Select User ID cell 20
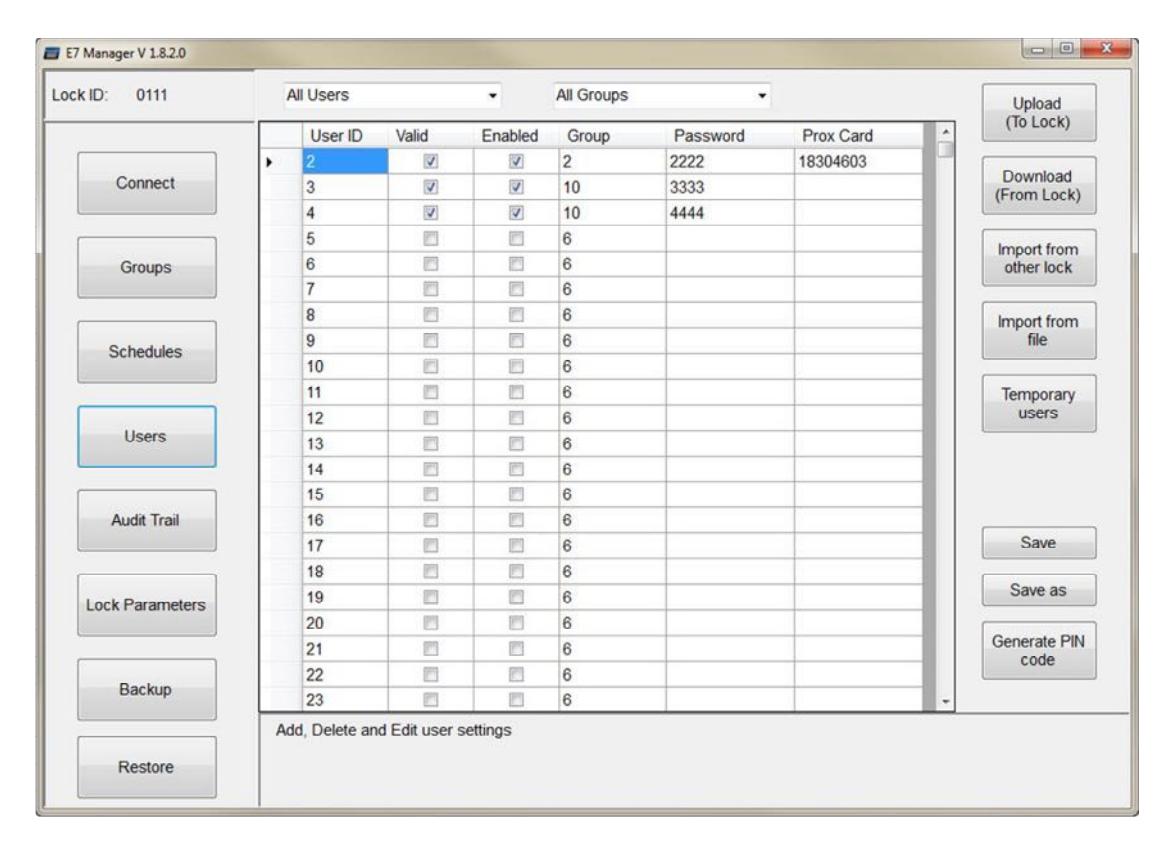1171x844 pixels. 345,623
